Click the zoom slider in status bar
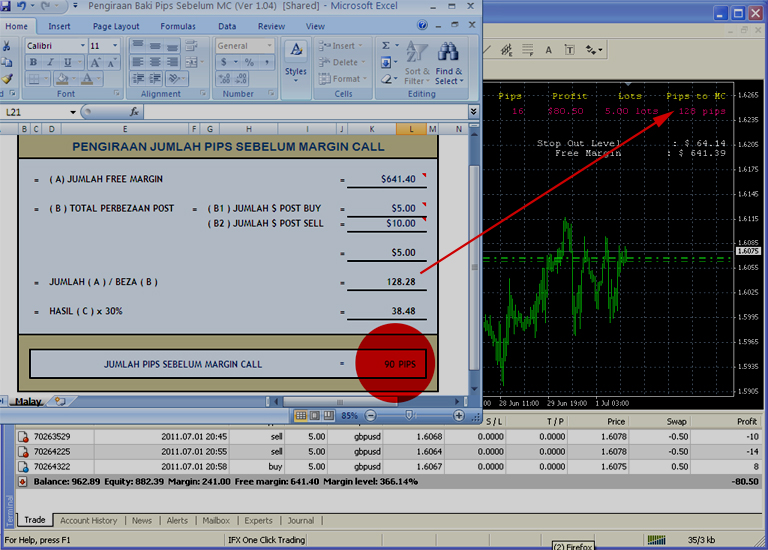 pos(409,415)
